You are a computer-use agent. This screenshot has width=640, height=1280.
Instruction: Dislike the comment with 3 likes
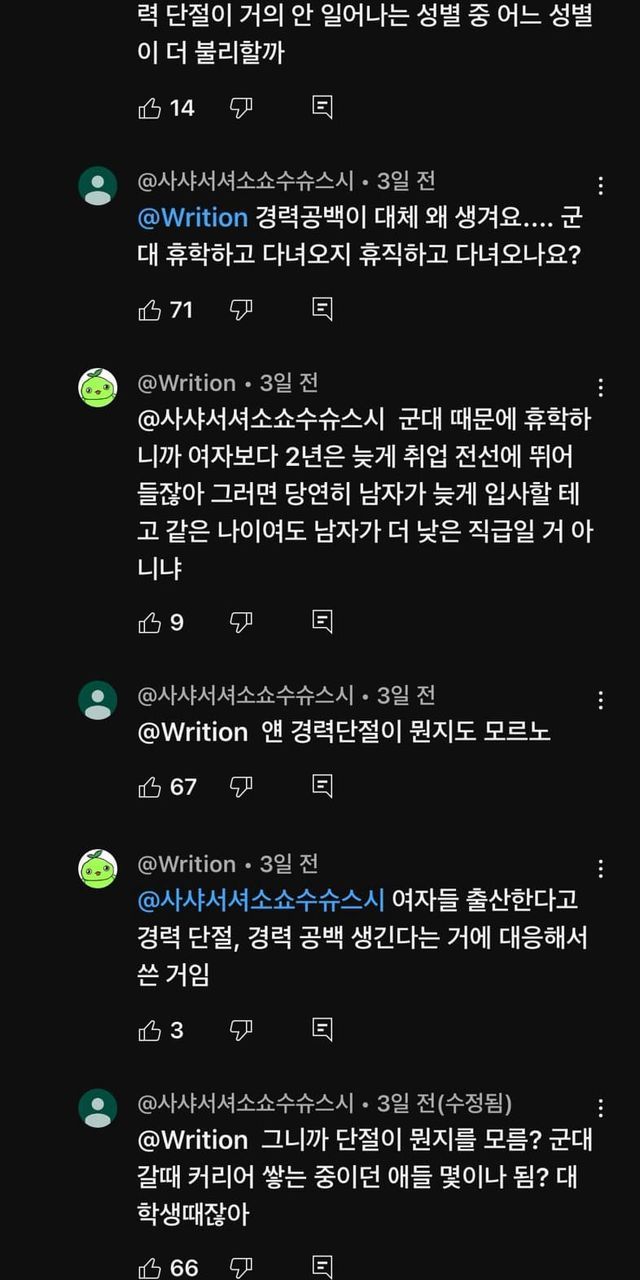click(241, 1029)
